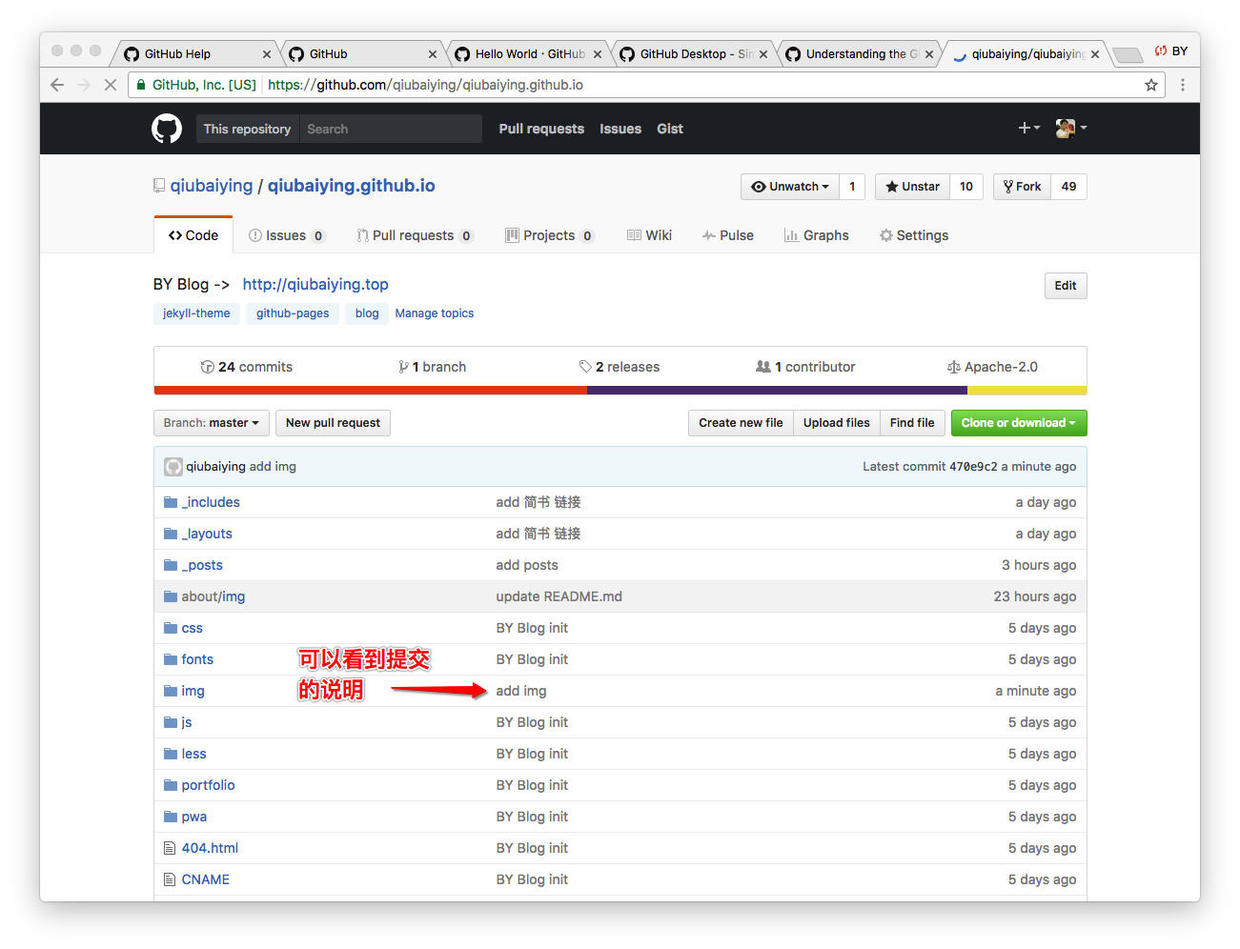Open the plus create-new menu
1240x949 pixels.
click(x=1028, y=128)
